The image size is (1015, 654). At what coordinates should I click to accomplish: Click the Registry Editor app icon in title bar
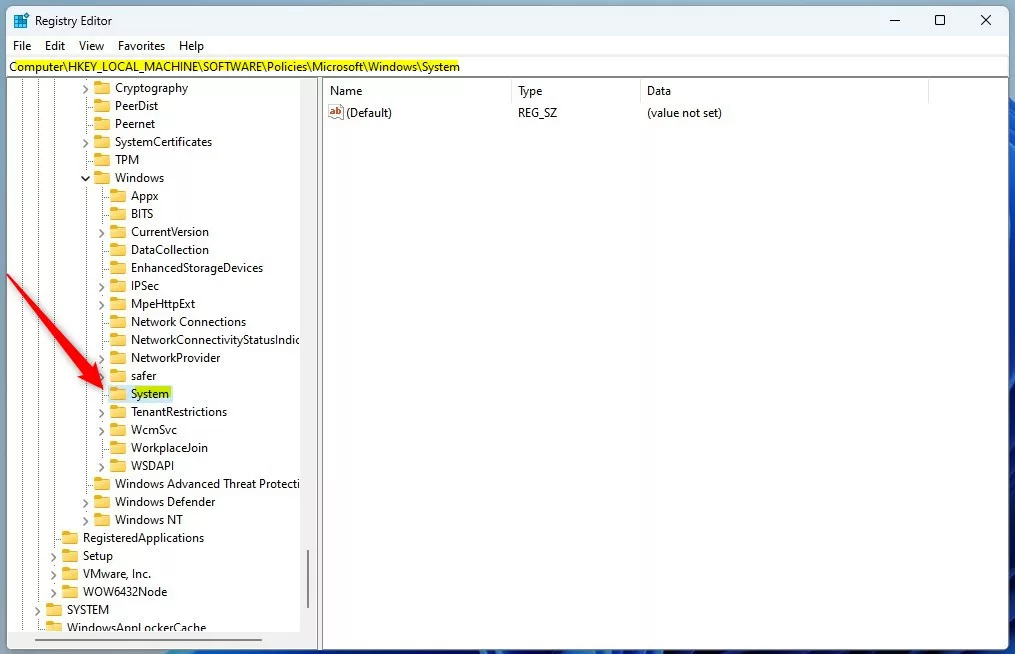pyautogui.click(x=21, y=20)
